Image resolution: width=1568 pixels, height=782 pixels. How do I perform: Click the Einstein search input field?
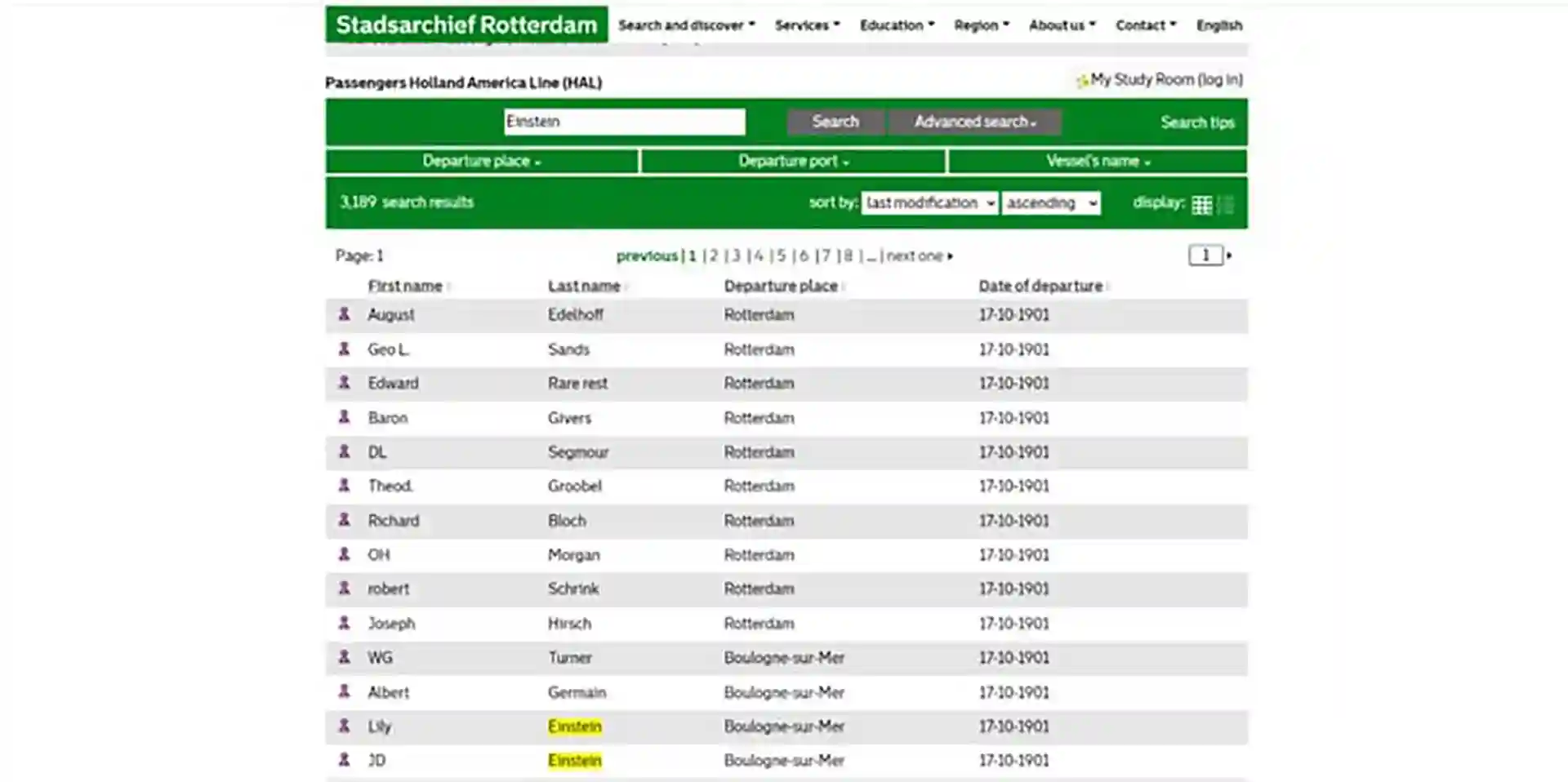(x=625, y=122)
